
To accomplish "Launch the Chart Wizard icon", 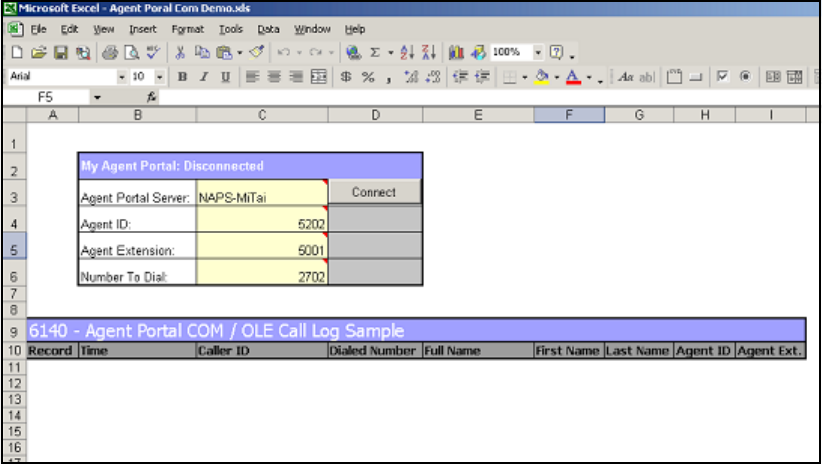I will (456, 52).
